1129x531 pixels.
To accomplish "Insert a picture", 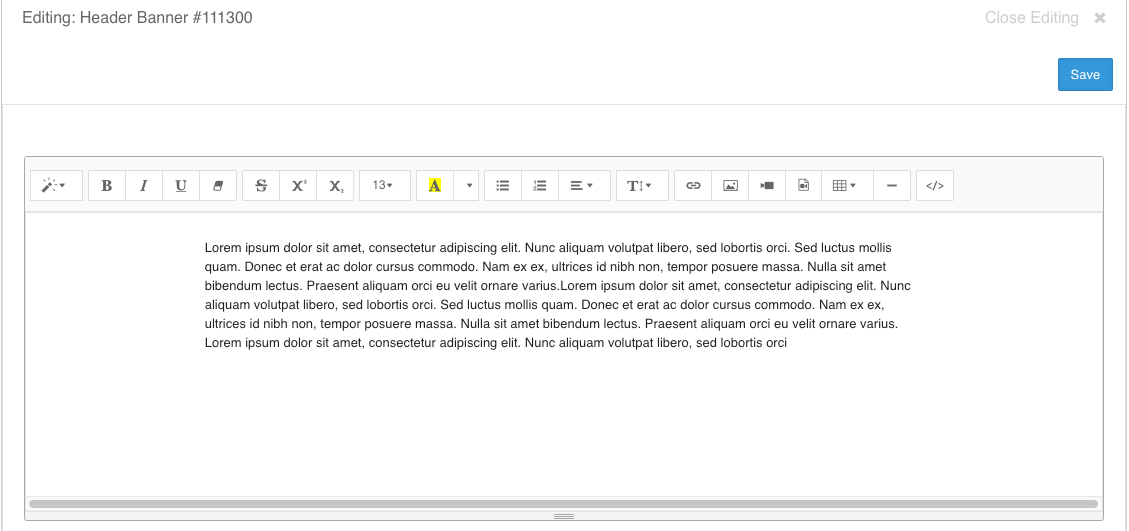I will click(x=731, y=186).
